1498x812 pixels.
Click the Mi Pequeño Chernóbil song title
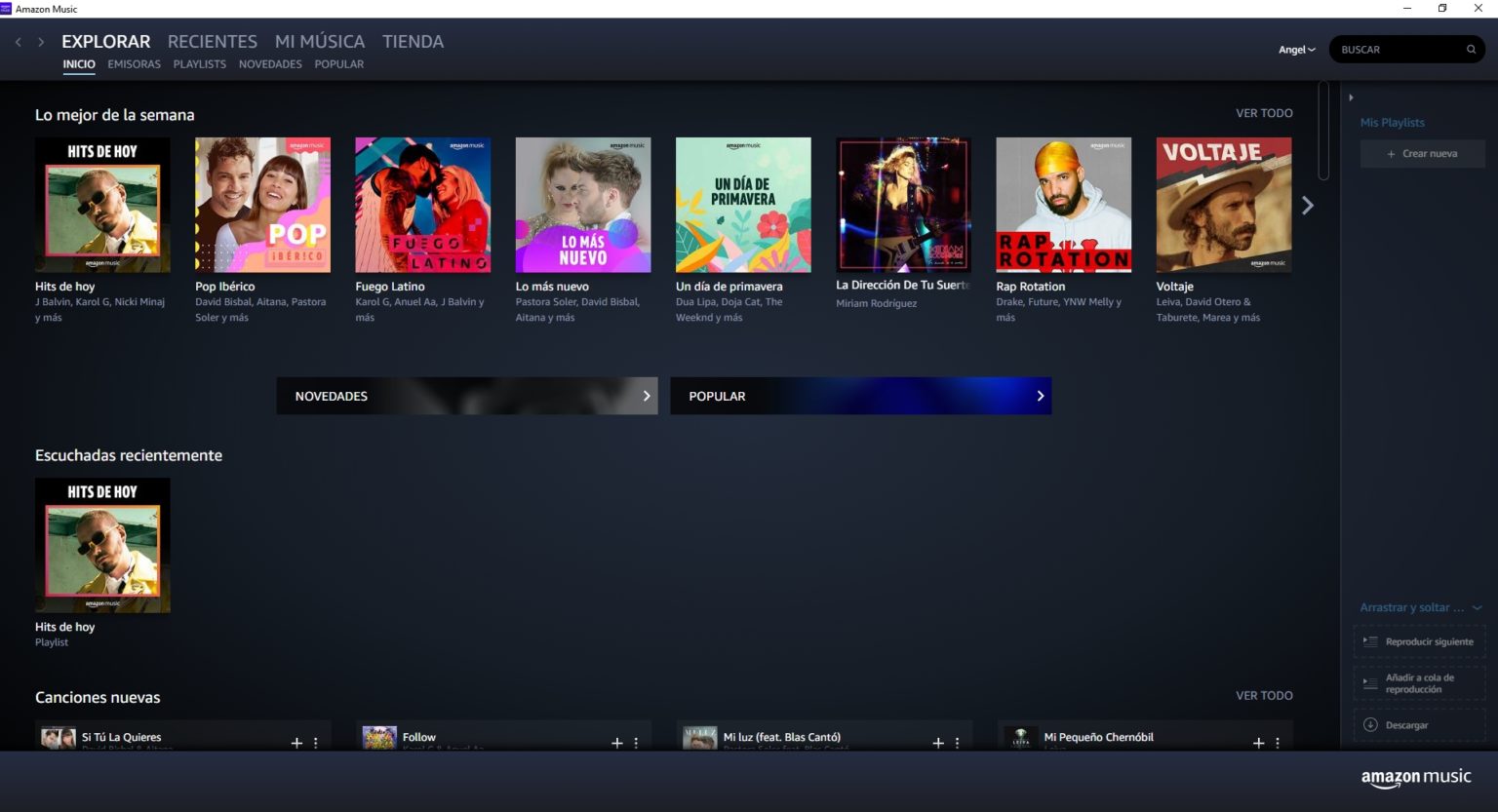(1099, 738)
